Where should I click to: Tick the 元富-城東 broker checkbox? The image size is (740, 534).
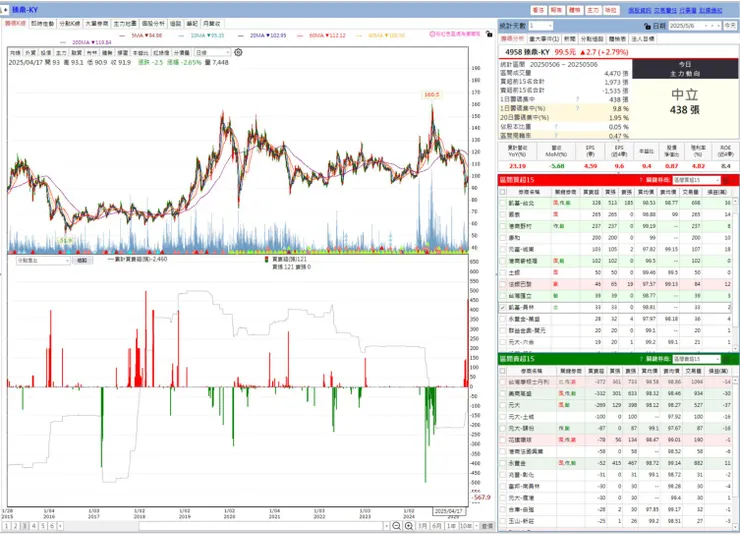[x=503, y=250]
